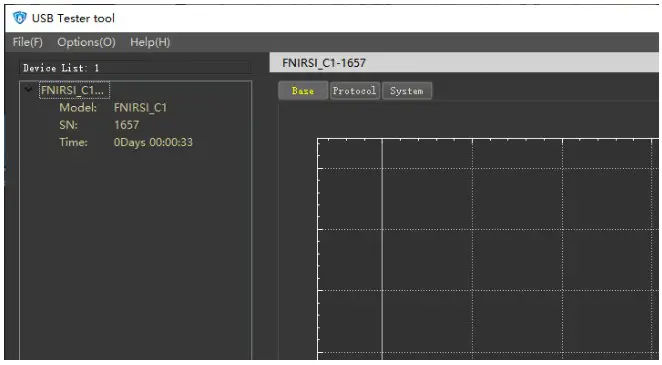Click the Model: label
Image resolution: width=662 pixels, height=365 pixels.
pyautogui.click(x=78, y=108)
